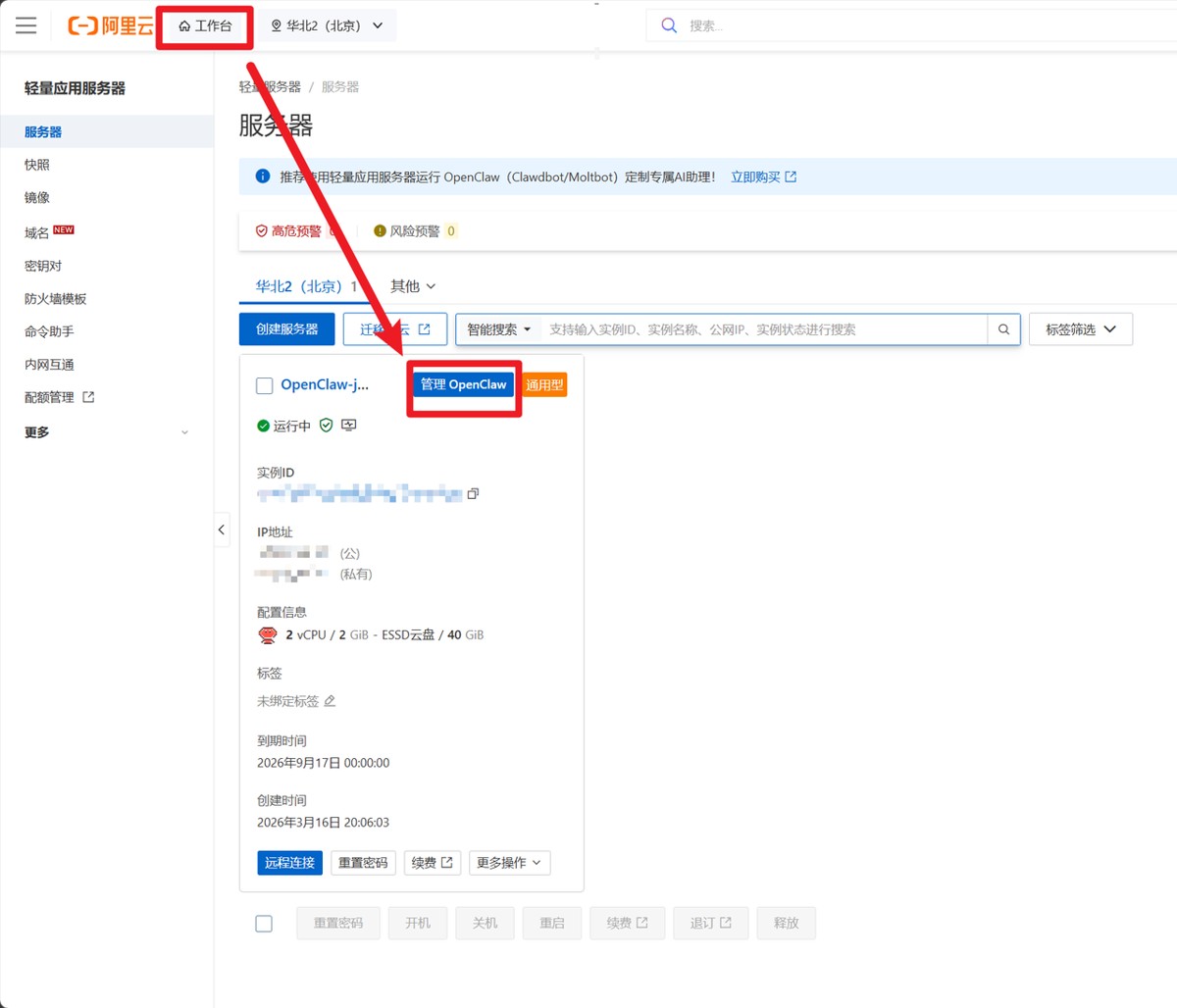
Task: Expand the 华北2（北京）region dropdown
Action: (327, 25)
